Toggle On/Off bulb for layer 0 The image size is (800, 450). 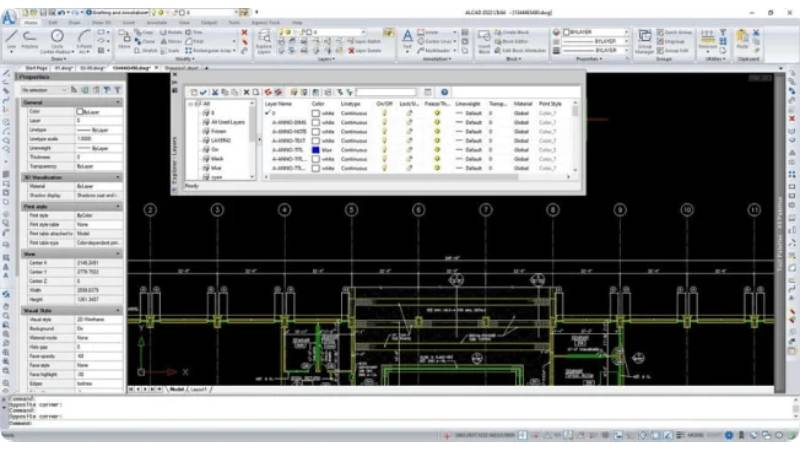384,113
